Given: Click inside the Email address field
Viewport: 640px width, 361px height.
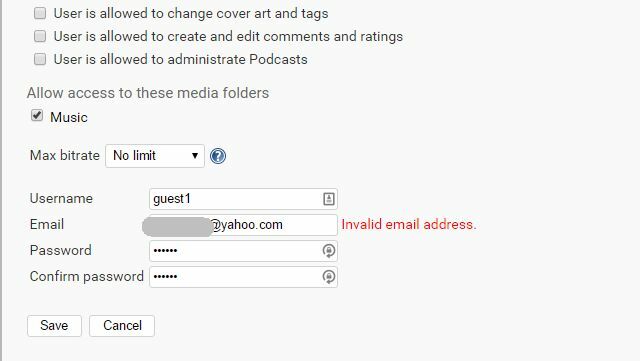Looking at the screenshot, I should coord(243,225).
